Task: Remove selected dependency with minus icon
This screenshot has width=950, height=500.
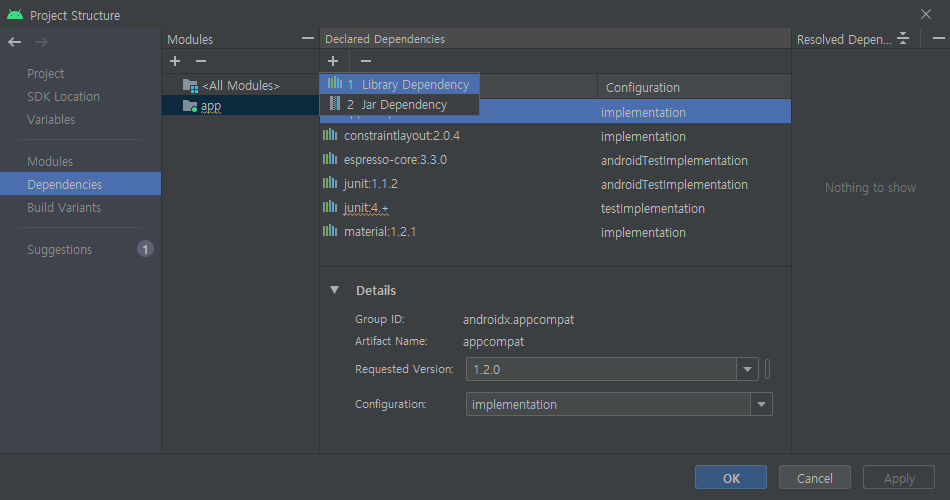Action: [365, 61]
